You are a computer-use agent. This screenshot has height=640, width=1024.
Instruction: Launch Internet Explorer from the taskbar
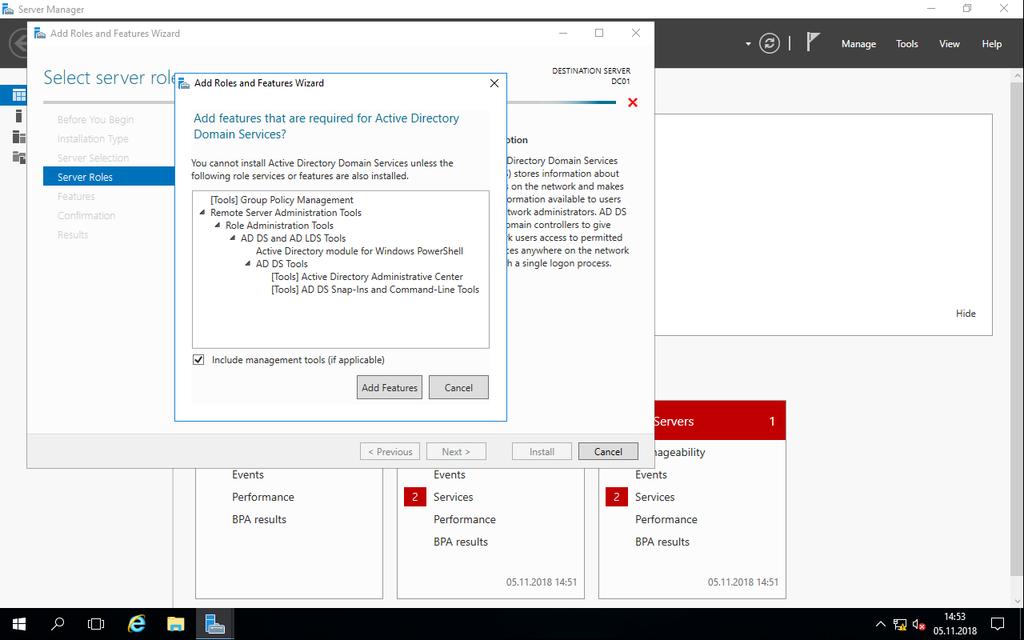[136, 624]
